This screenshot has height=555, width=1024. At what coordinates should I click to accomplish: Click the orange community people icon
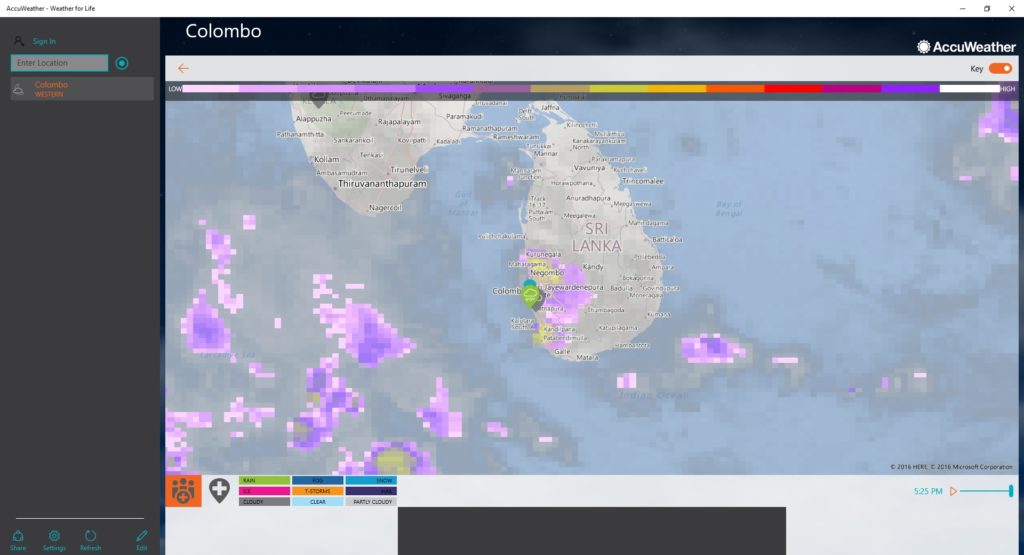click(x=183, y=491)
